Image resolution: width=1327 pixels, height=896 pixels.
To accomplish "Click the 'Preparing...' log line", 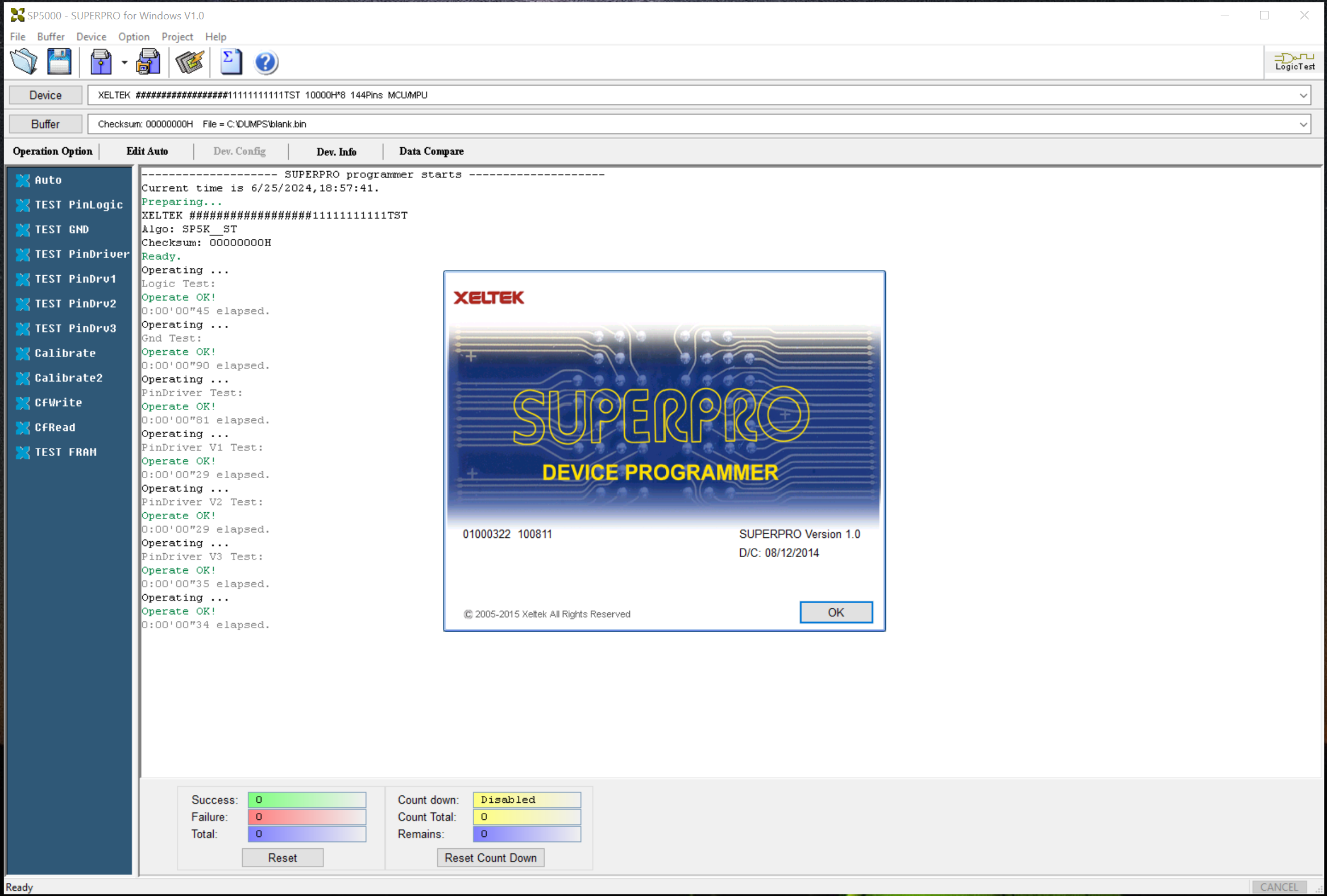I will coord(181,202).
